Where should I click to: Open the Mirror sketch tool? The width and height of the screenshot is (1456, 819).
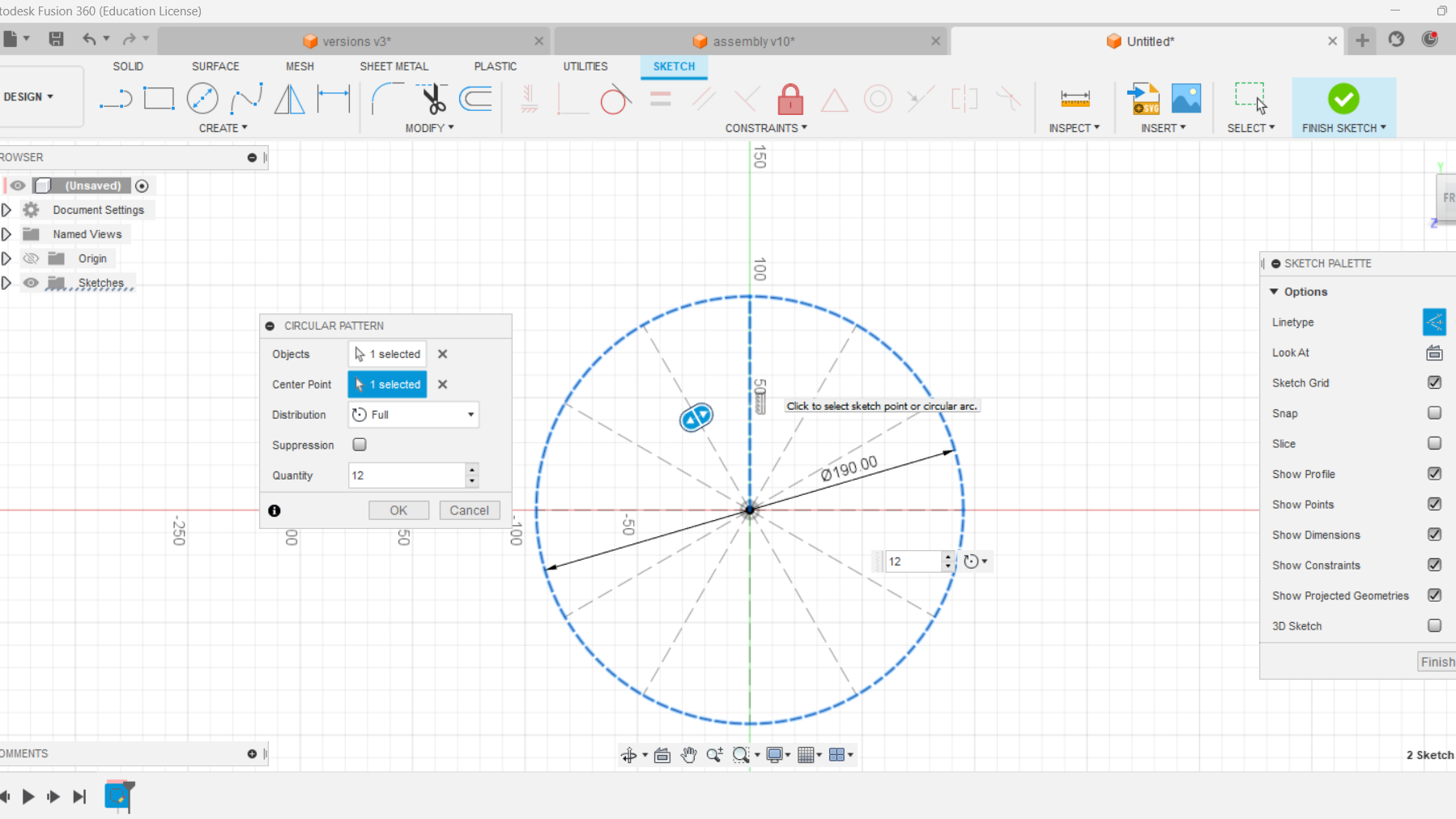pos(289,99)
